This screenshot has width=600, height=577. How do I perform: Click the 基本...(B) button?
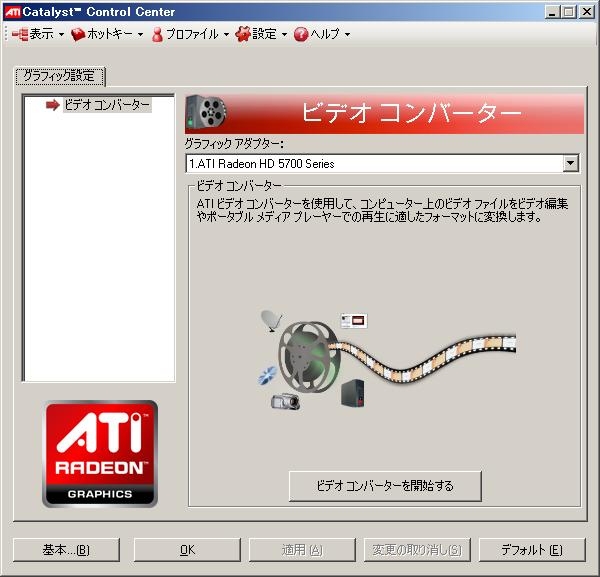[66, 550]
